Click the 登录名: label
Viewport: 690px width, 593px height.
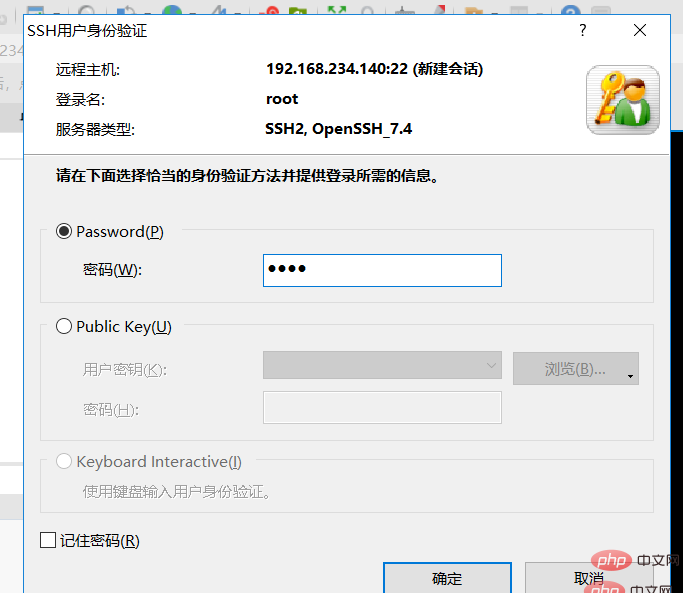80,100
